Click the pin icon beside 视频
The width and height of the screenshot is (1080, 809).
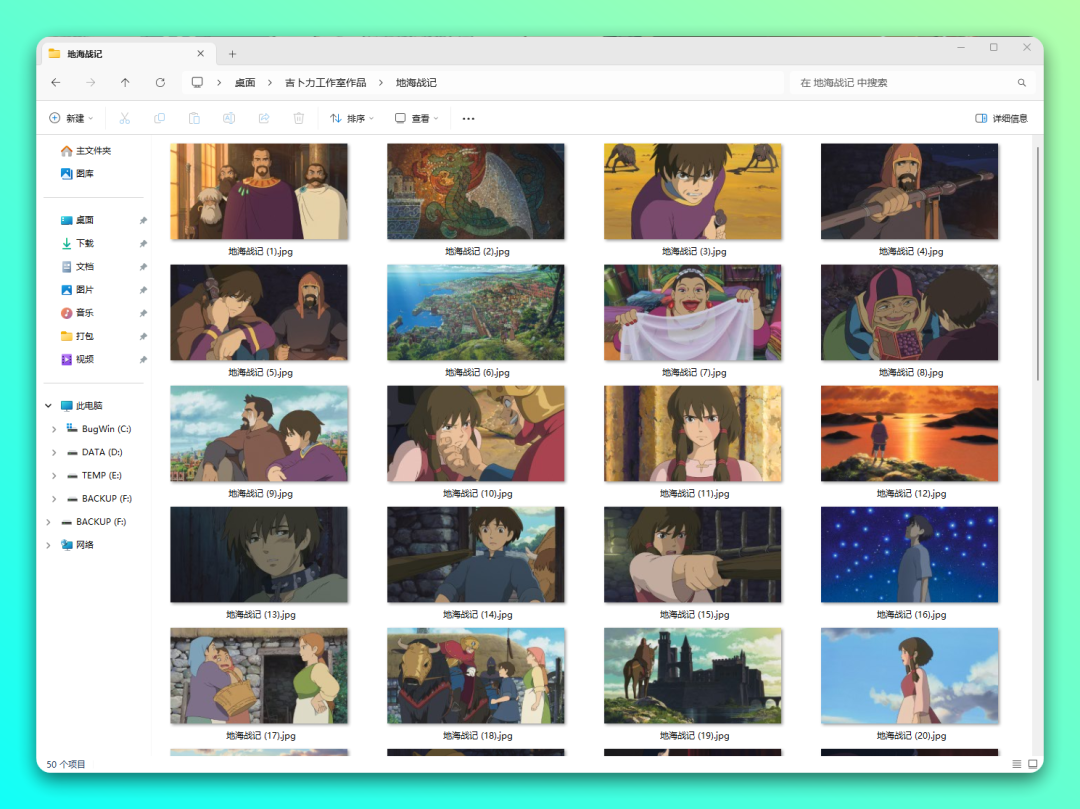point(143,360)
